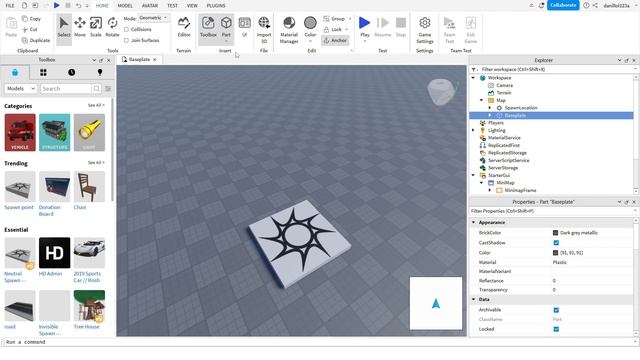This screenshot has width=640, height=360.
Task: Open the FILE menu
Action: pyautogui.click(x=10, y=6)
